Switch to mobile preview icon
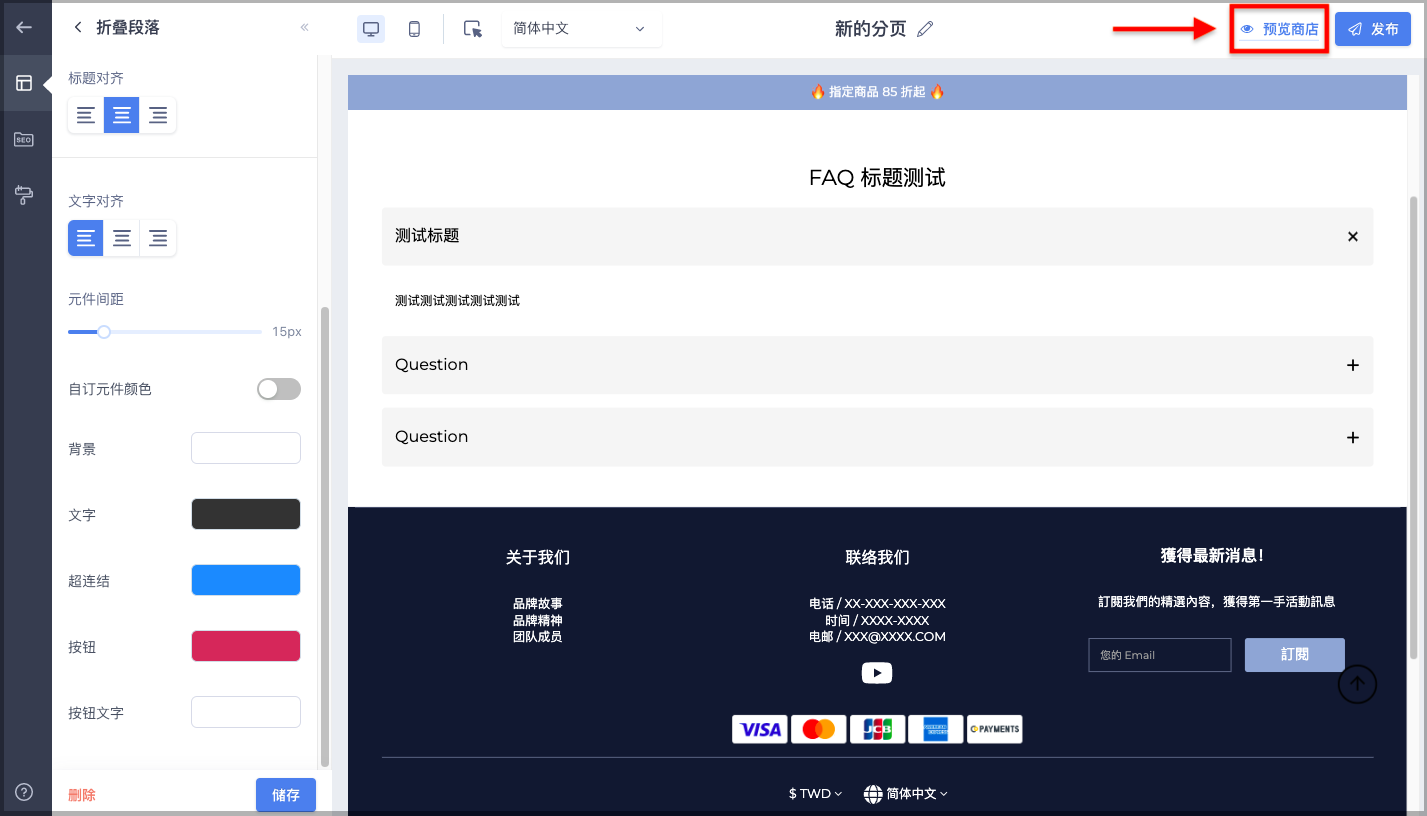The image size is (1427, 816). click(x=414, y=29)
